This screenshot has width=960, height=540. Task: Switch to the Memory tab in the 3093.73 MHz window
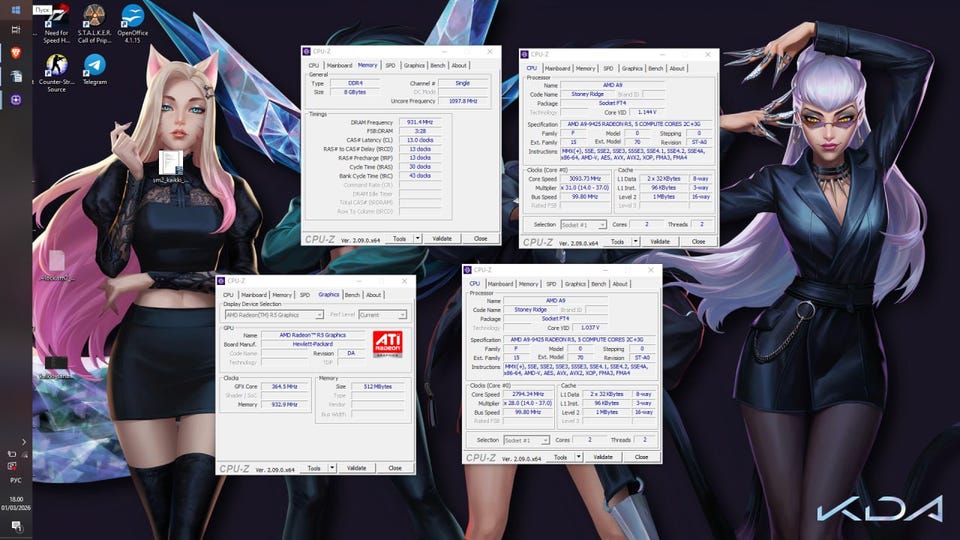585,69
